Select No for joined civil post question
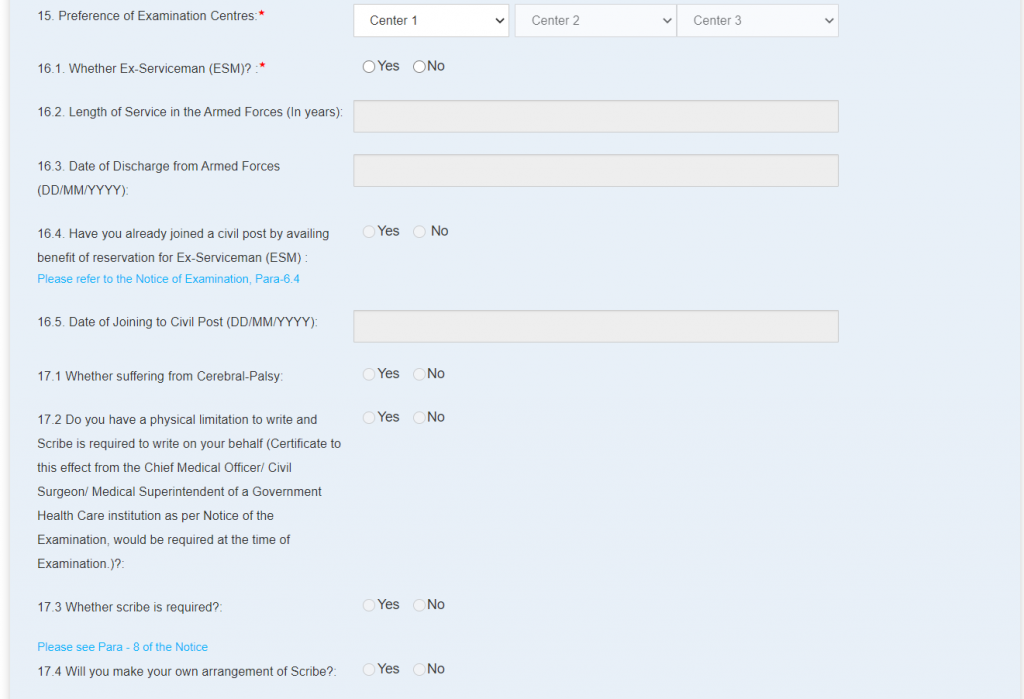 (419, 231)
